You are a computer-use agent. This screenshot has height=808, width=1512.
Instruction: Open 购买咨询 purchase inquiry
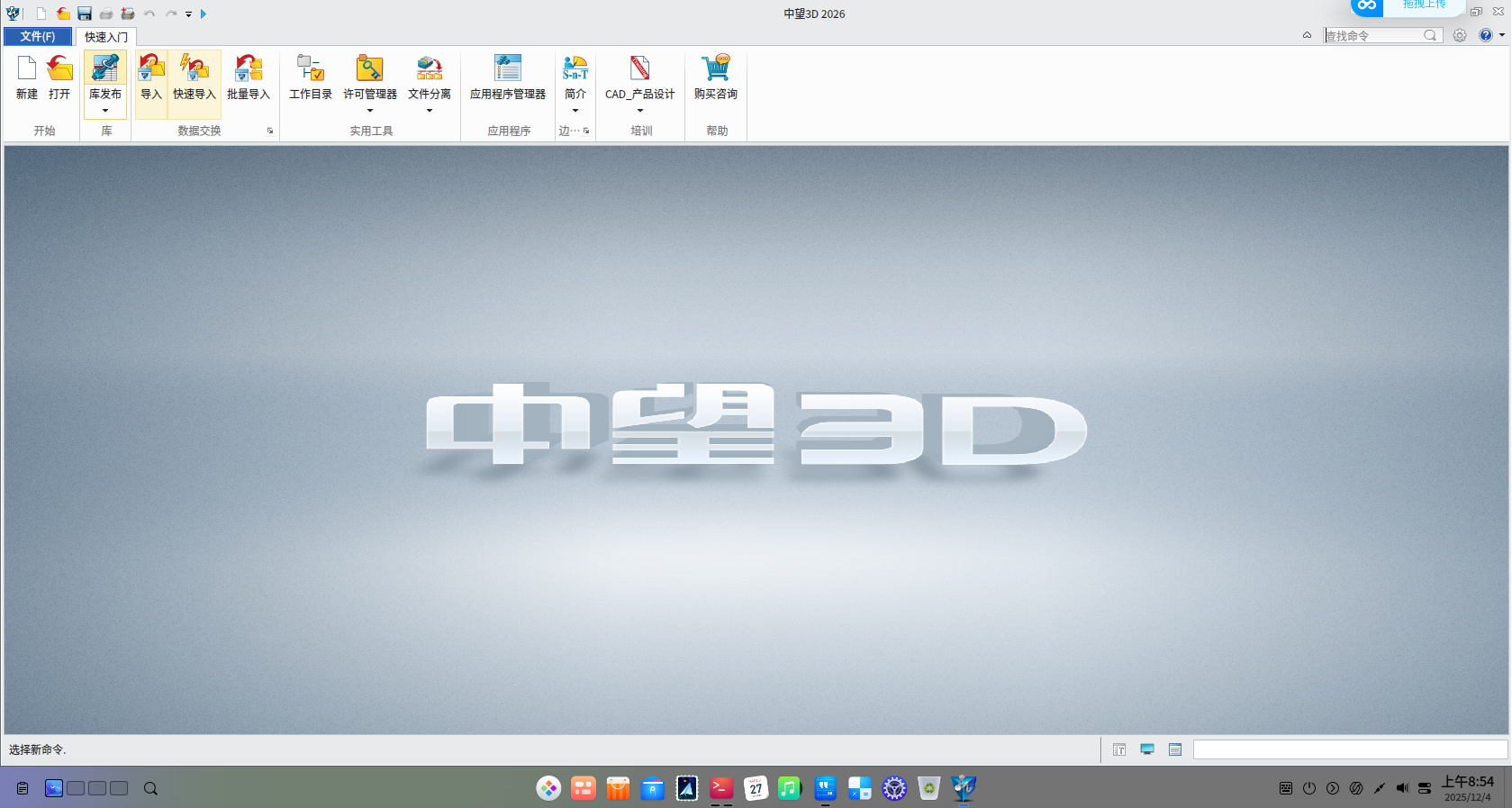716,77
